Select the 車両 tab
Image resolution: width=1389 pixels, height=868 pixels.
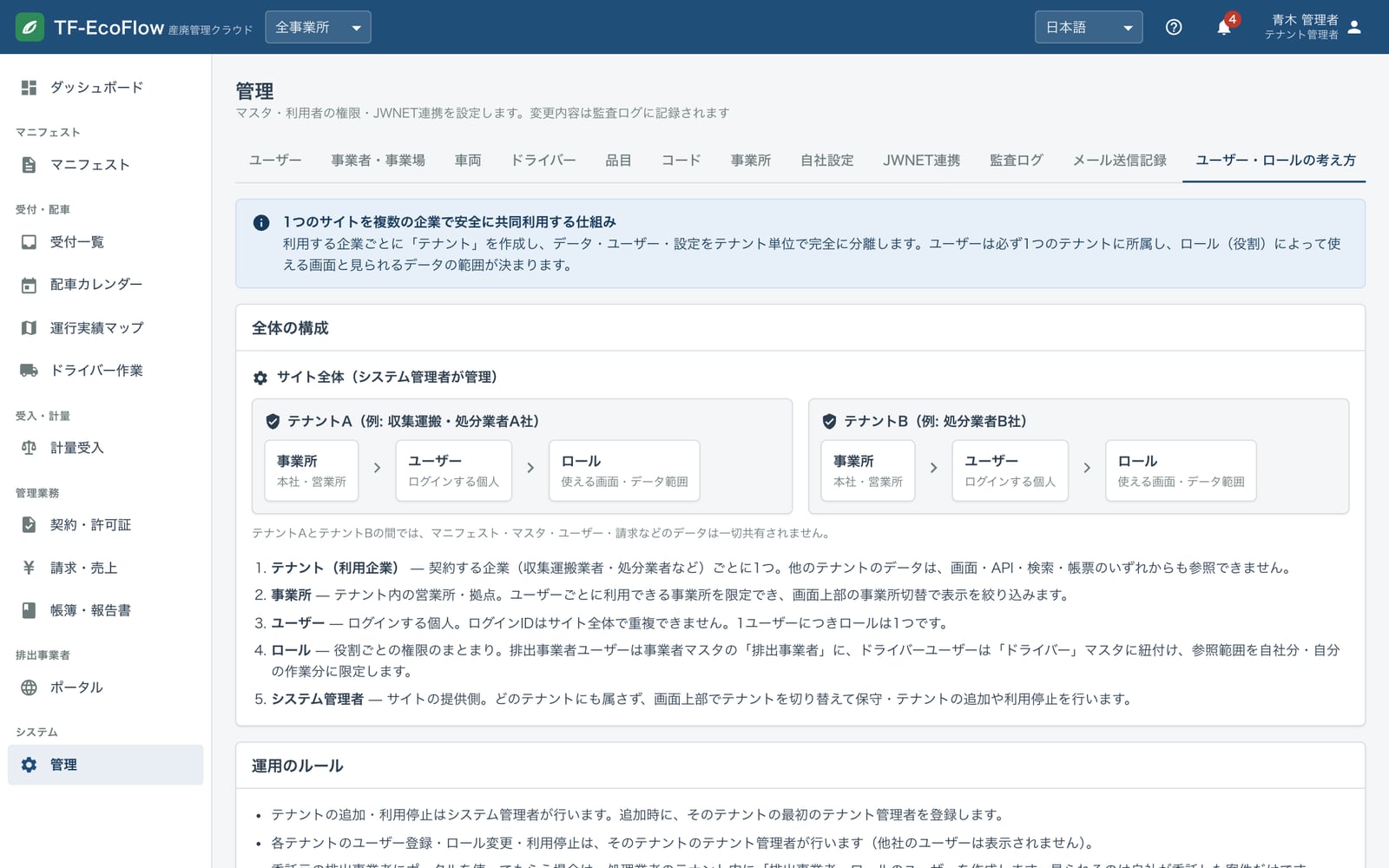click(468, 161)
